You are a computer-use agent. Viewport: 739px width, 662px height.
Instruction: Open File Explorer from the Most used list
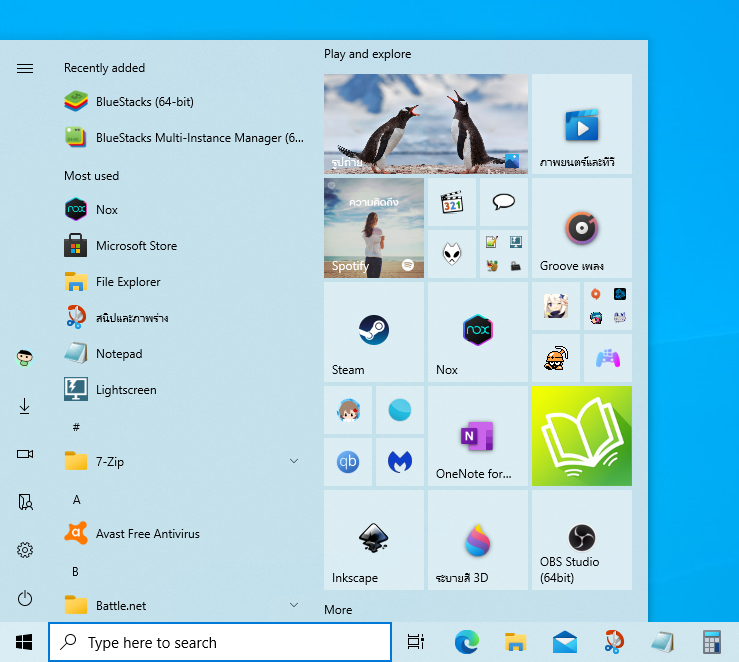tap(183, 282)
